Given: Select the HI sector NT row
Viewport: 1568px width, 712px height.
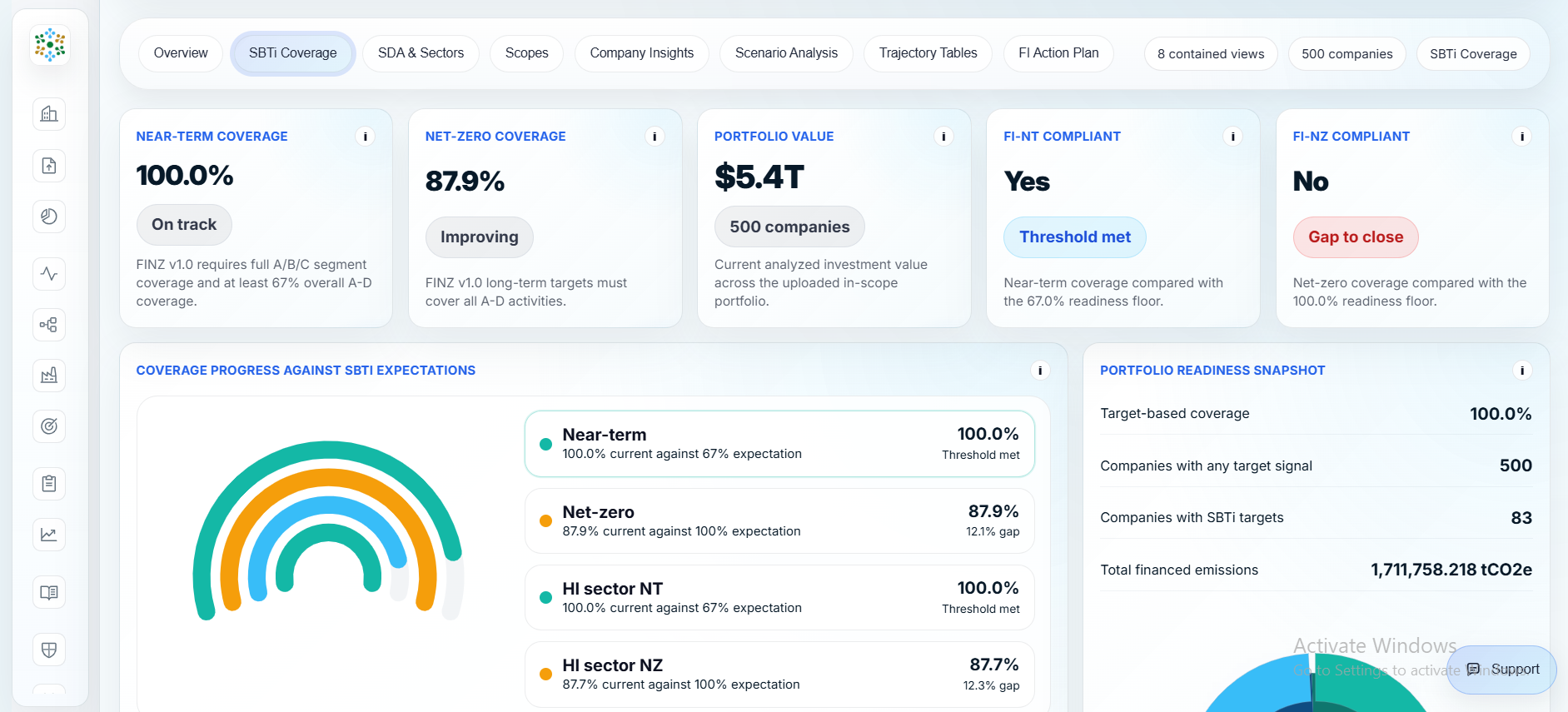Looking at the screenshot, I should [779, 598].
